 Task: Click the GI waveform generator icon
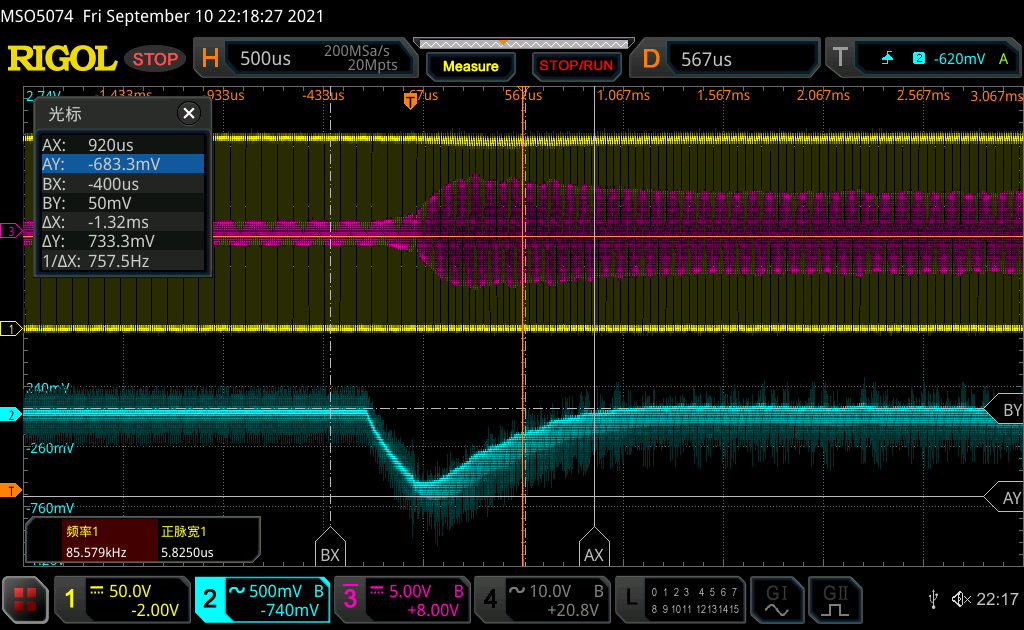(777, 599)
